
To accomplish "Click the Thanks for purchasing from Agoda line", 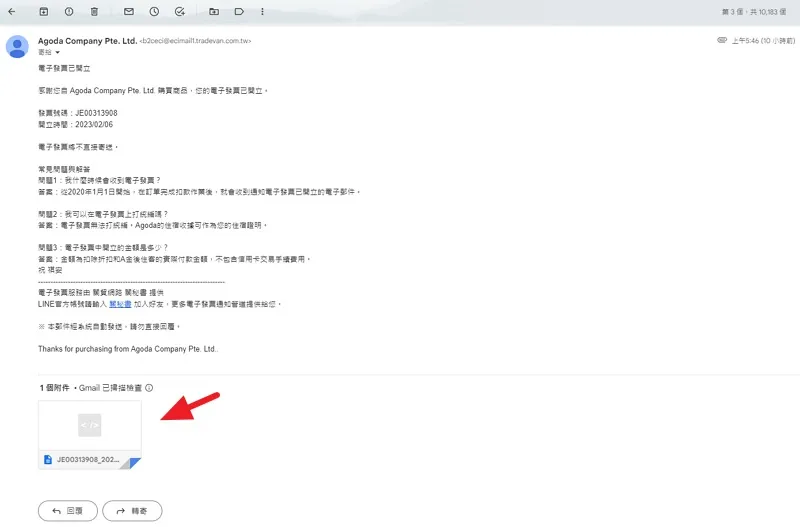I will pos(128,349).
